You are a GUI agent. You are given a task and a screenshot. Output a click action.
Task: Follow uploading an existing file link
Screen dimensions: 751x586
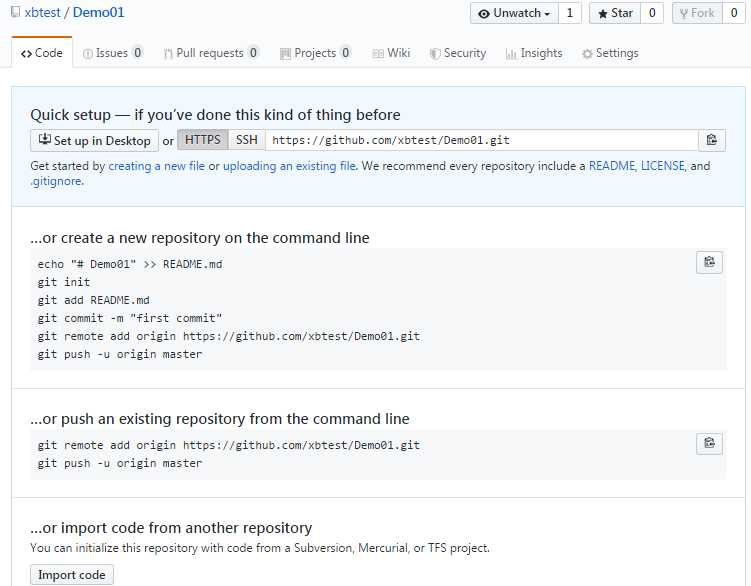point(289,166)
